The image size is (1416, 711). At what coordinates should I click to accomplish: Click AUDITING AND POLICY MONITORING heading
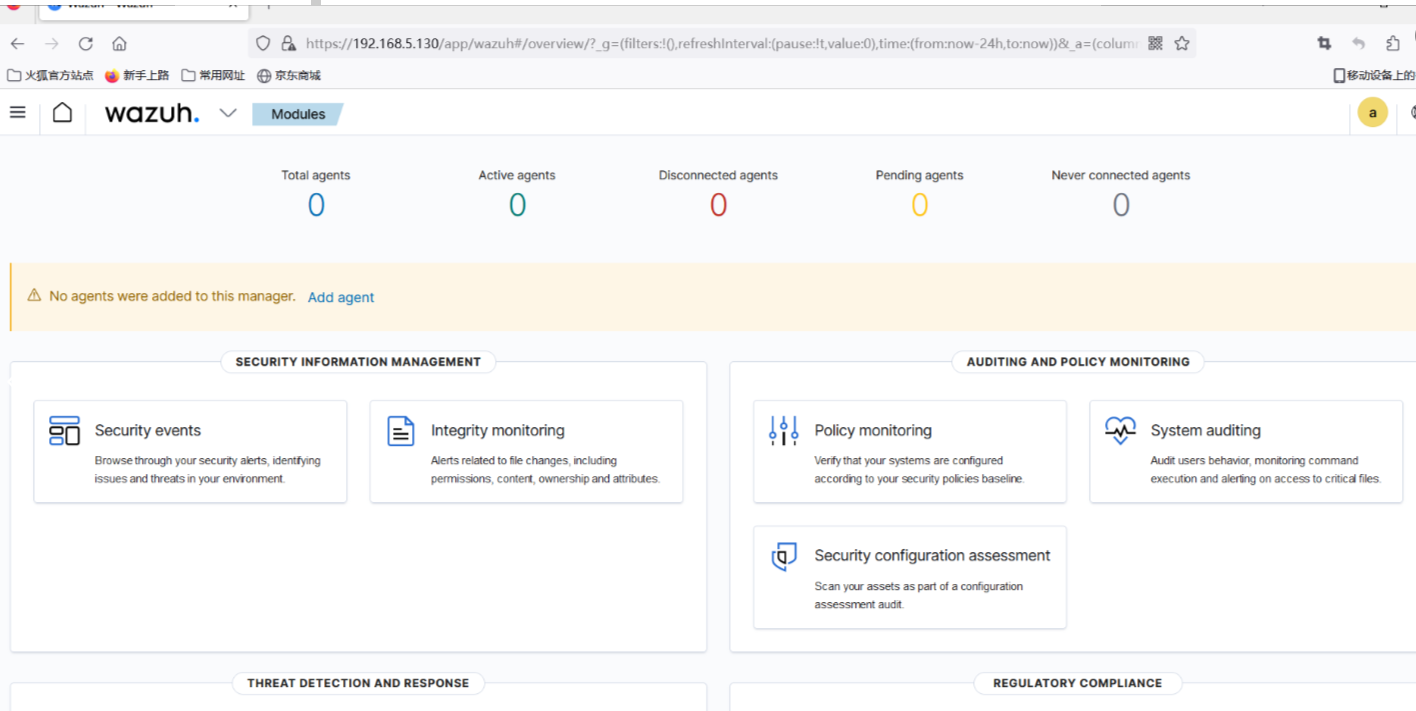click(1078, 362)
